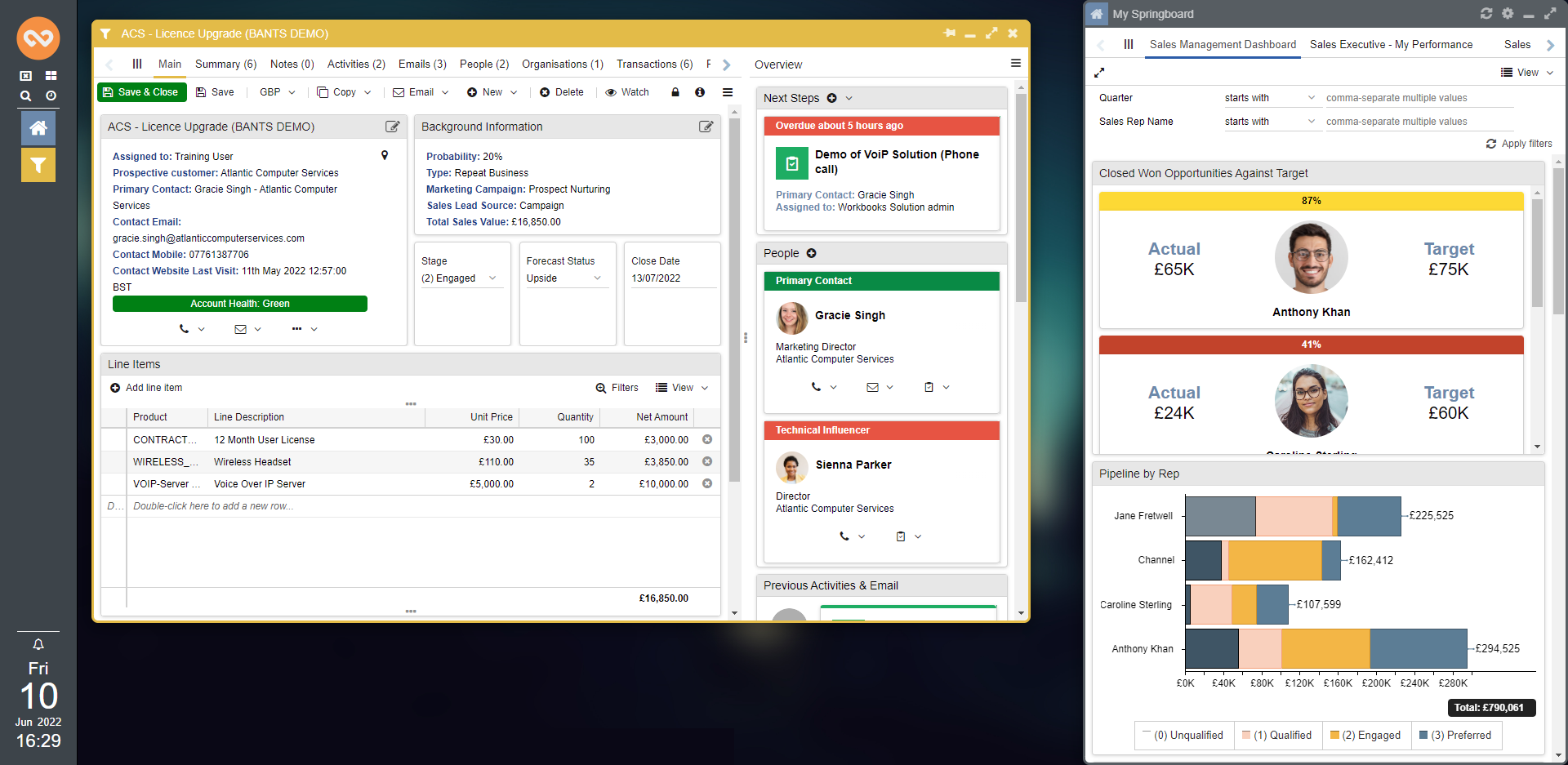
Task: Toggle the (2) Engaged legend series
Action: [x=1365, y=735]
